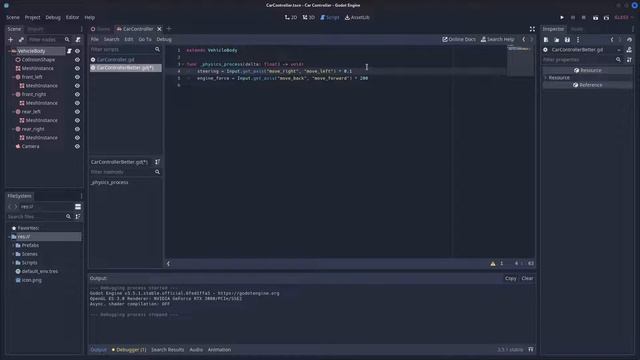Collapse the front_left node
This screenshot has width=640, height=360.
click(x=13, y=77)
